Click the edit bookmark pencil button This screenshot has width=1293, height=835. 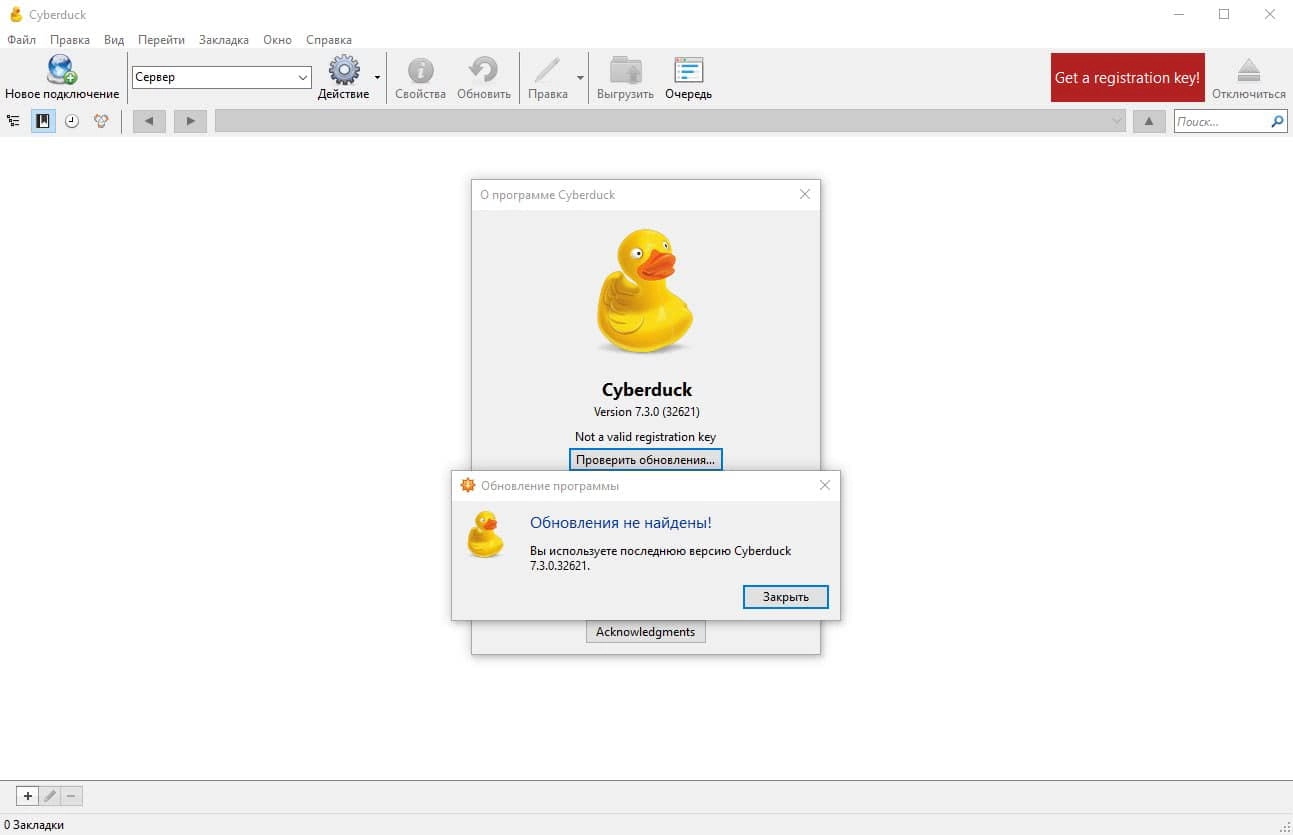click(49, 796)
